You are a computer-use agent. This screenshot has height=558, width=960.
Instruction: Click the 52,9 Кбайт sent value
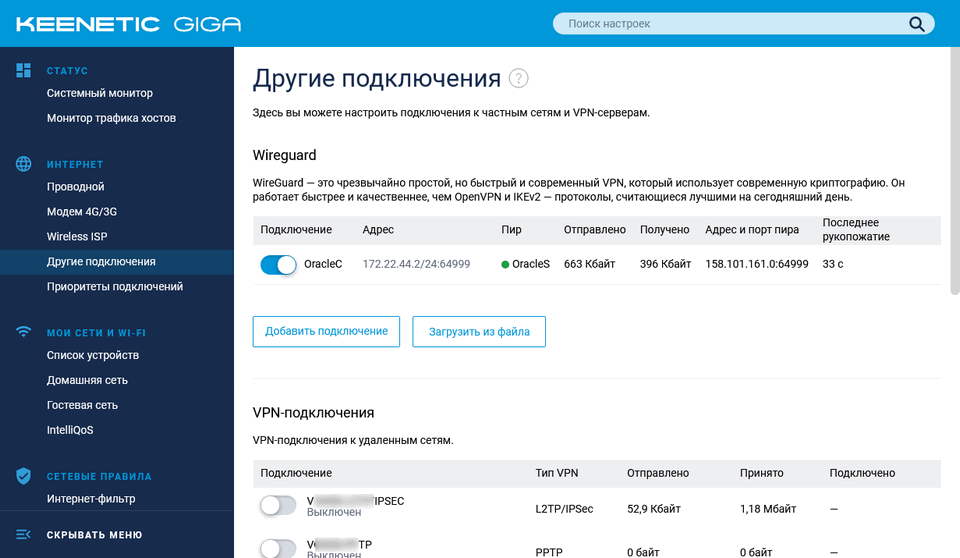(654, 509)
